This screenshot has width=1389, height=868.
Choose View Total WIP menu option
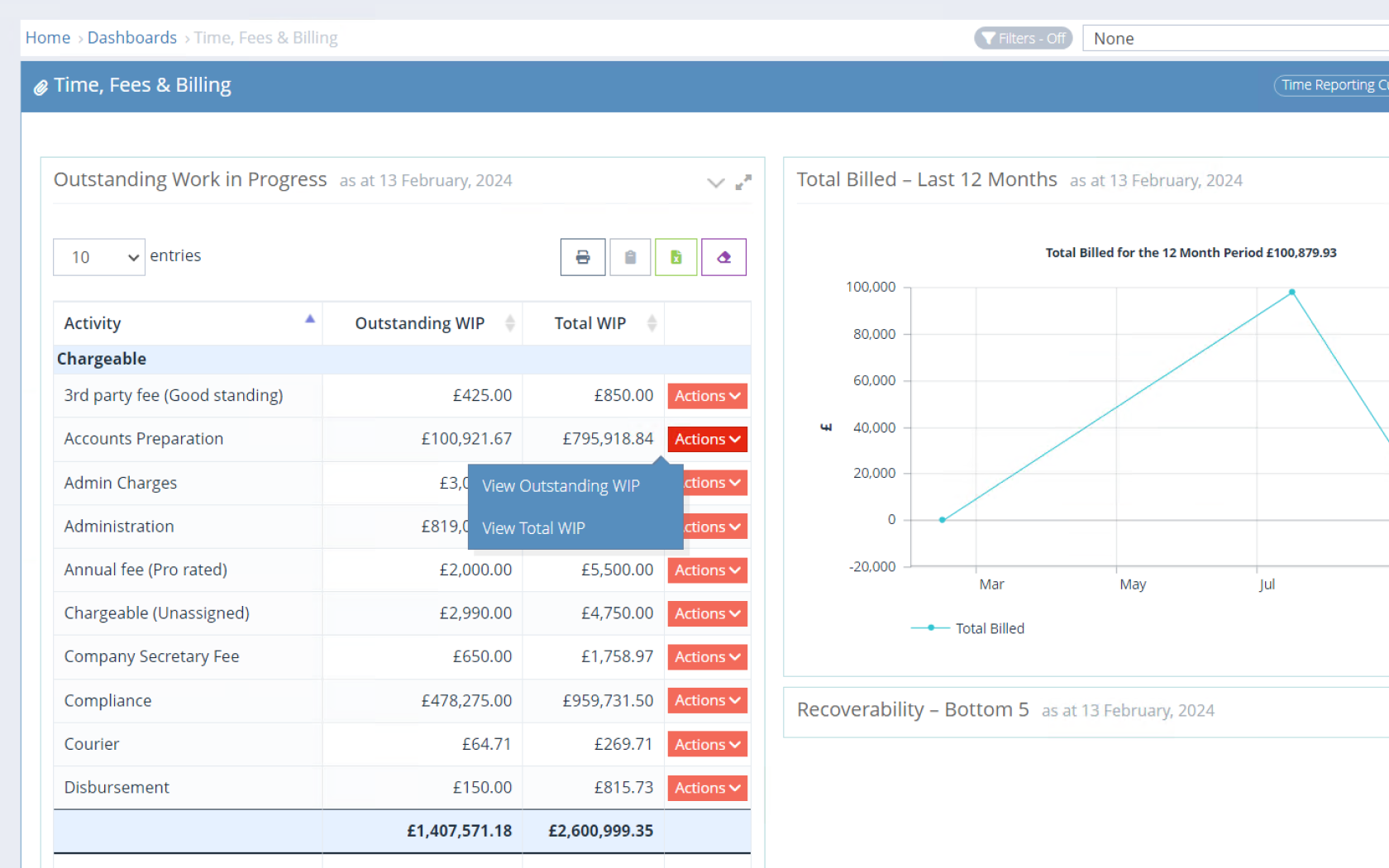tap(533, 528)
